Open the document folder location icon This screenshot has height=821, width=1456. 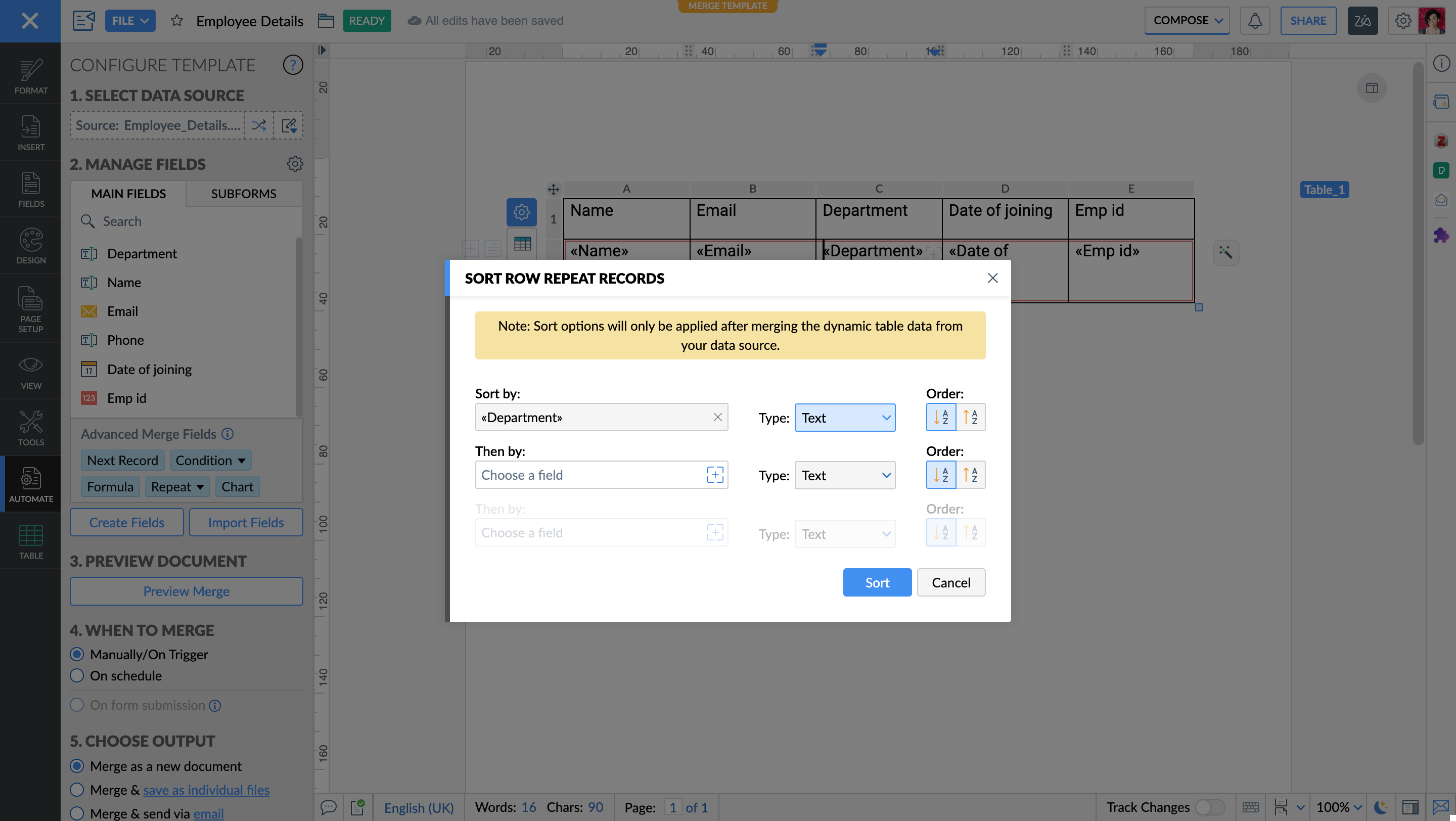tap(326, 21)
